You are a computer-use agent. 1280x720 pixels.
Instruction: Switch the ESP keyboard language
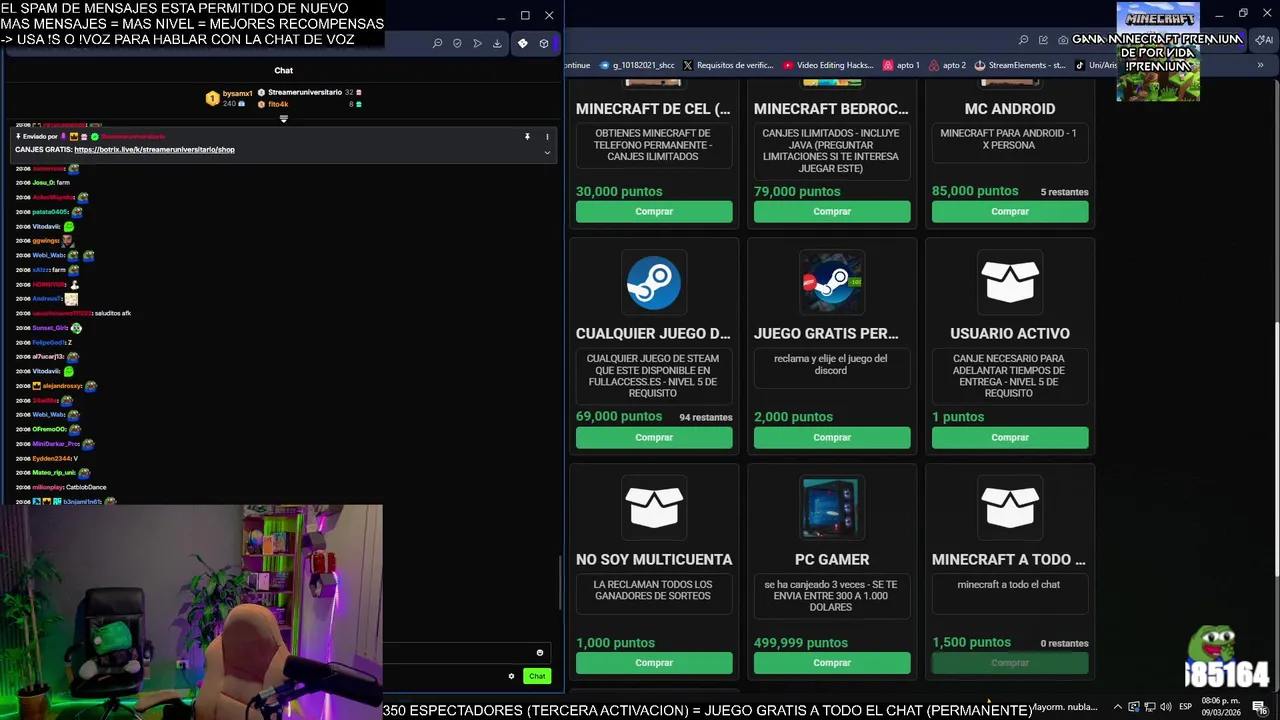pyautogui.click(x=1185, y=707)
